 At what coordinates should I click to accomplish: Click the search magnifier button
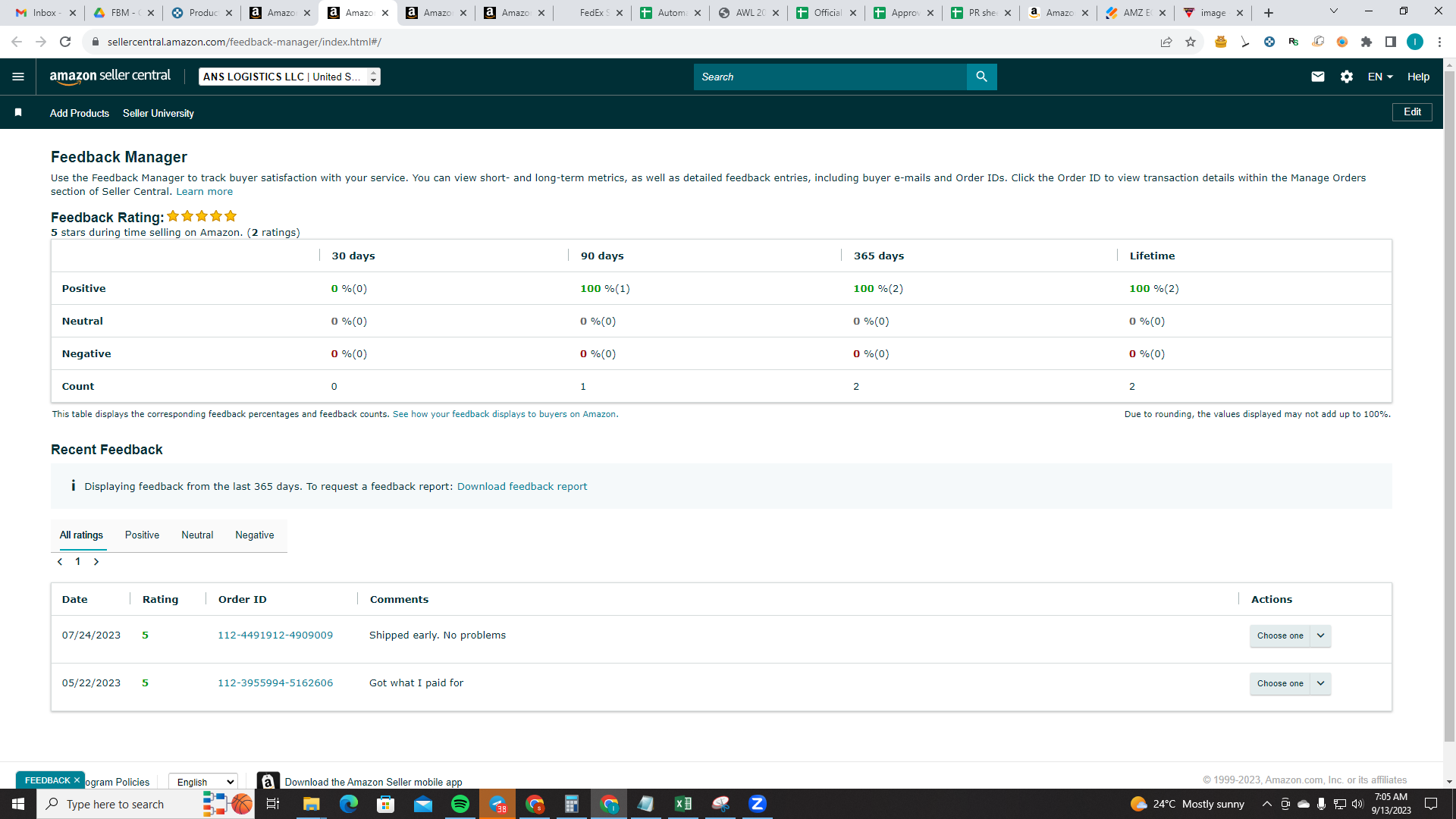[981, 77]
